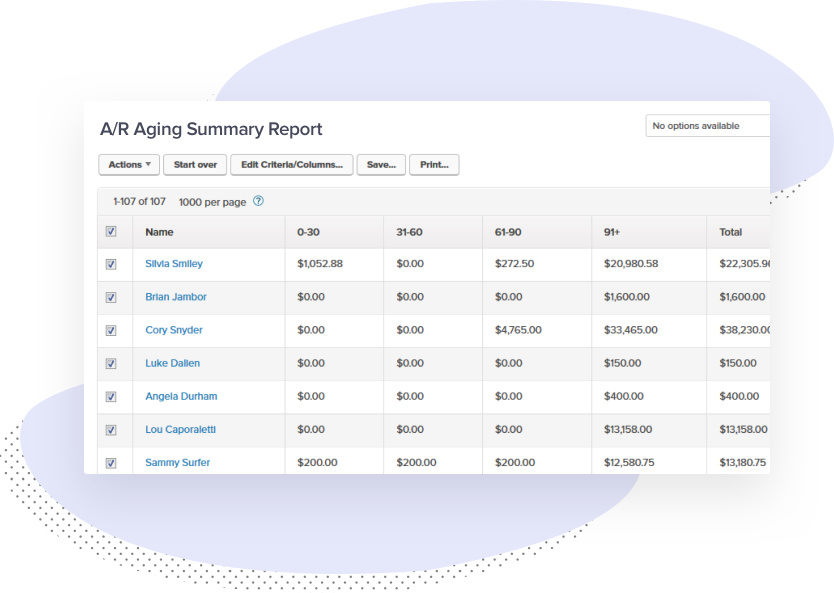The image size is (834, 593).
Task: Toggle the select-all header checkbox
Action: (x=111, y=231)
